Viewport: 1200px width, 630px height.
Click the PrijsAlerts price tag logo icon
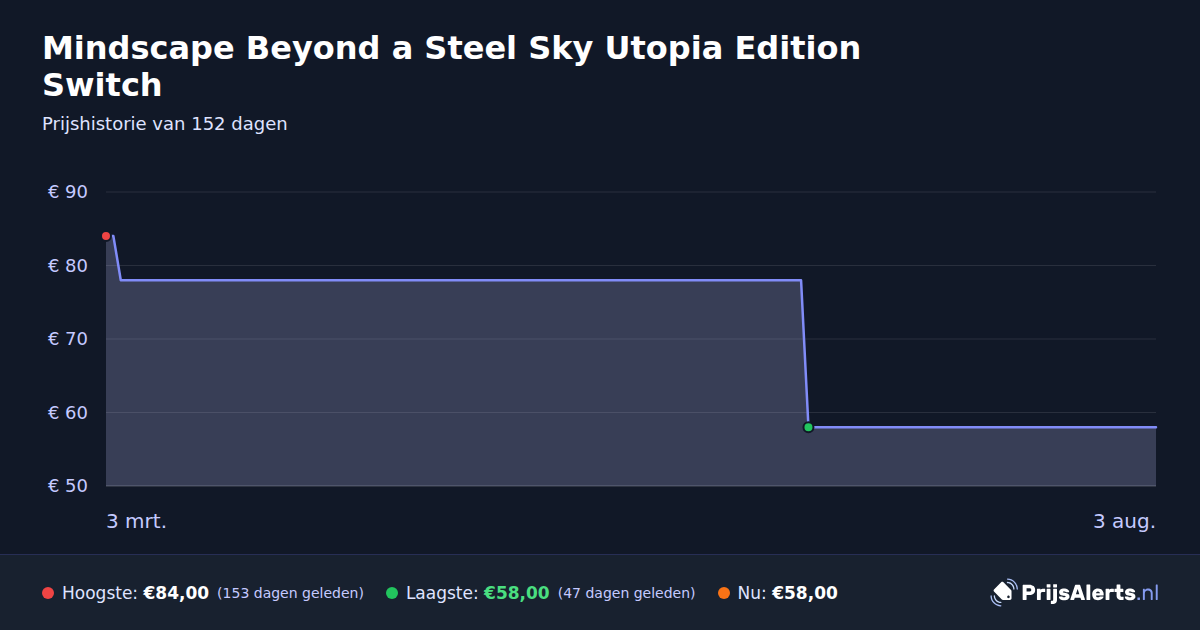click(x=1003, y=593)
